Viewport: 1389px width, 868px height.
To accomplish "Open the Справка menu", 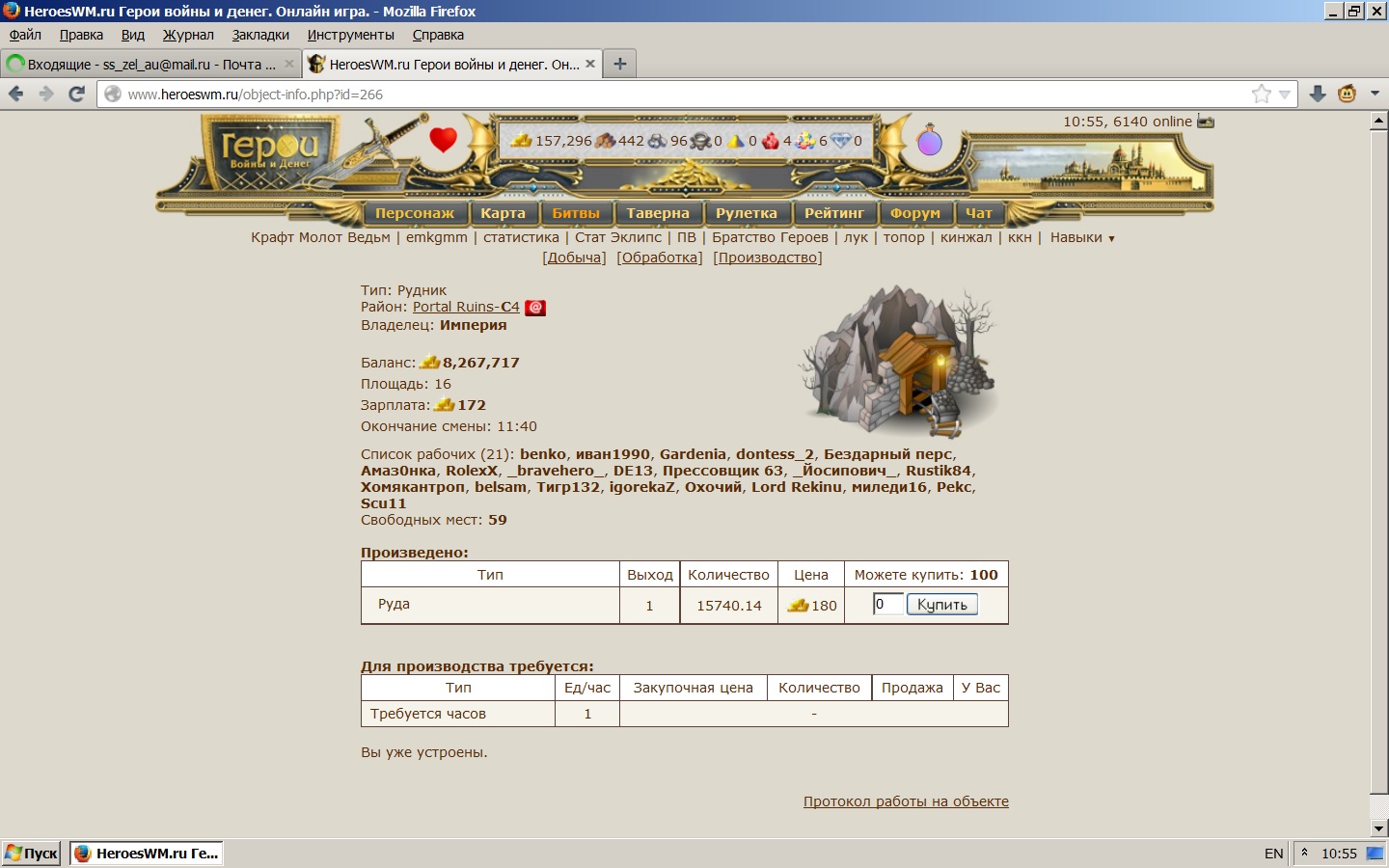I will pyautogui.click(x=438, y=35).
